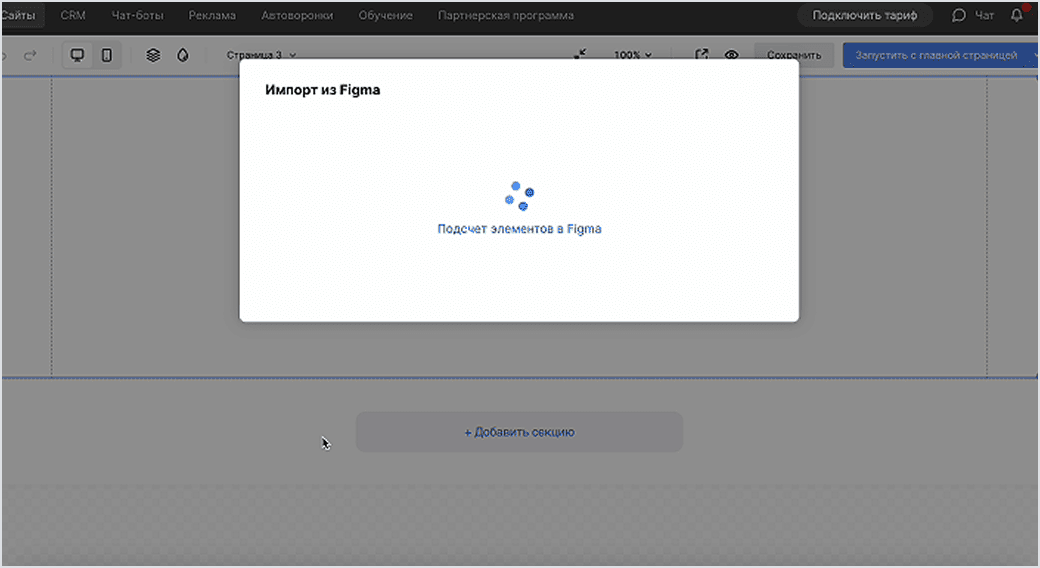Viewport: 1040px width, 568px height.
Task: Click the loading spinner in dialog
Action: click(x=519, y=196)
